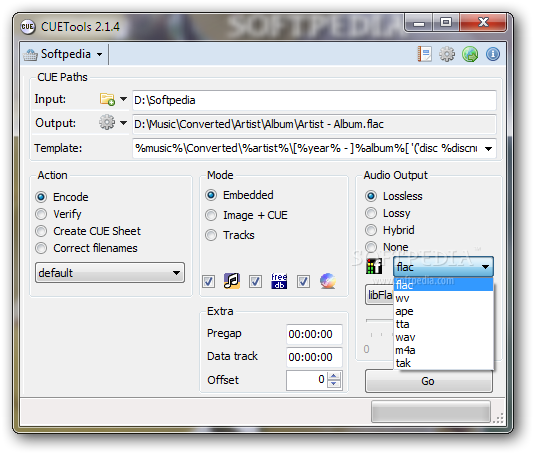Open the Softpedia profile dropdown
534x454 pixels.
coord(63,54)
